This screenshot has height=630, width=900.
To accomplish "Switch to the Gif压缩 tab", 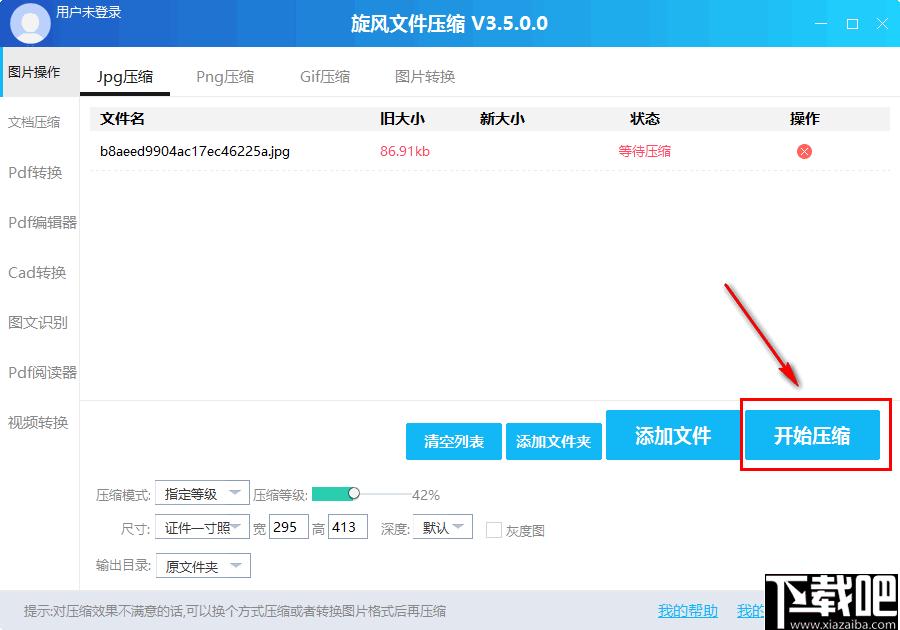I will tap(325, 76).
